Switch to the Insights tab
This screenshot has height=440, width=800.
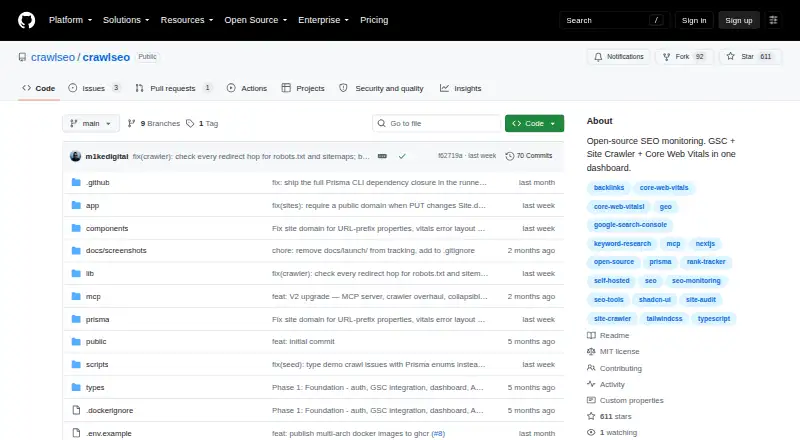tap(461, 88)
